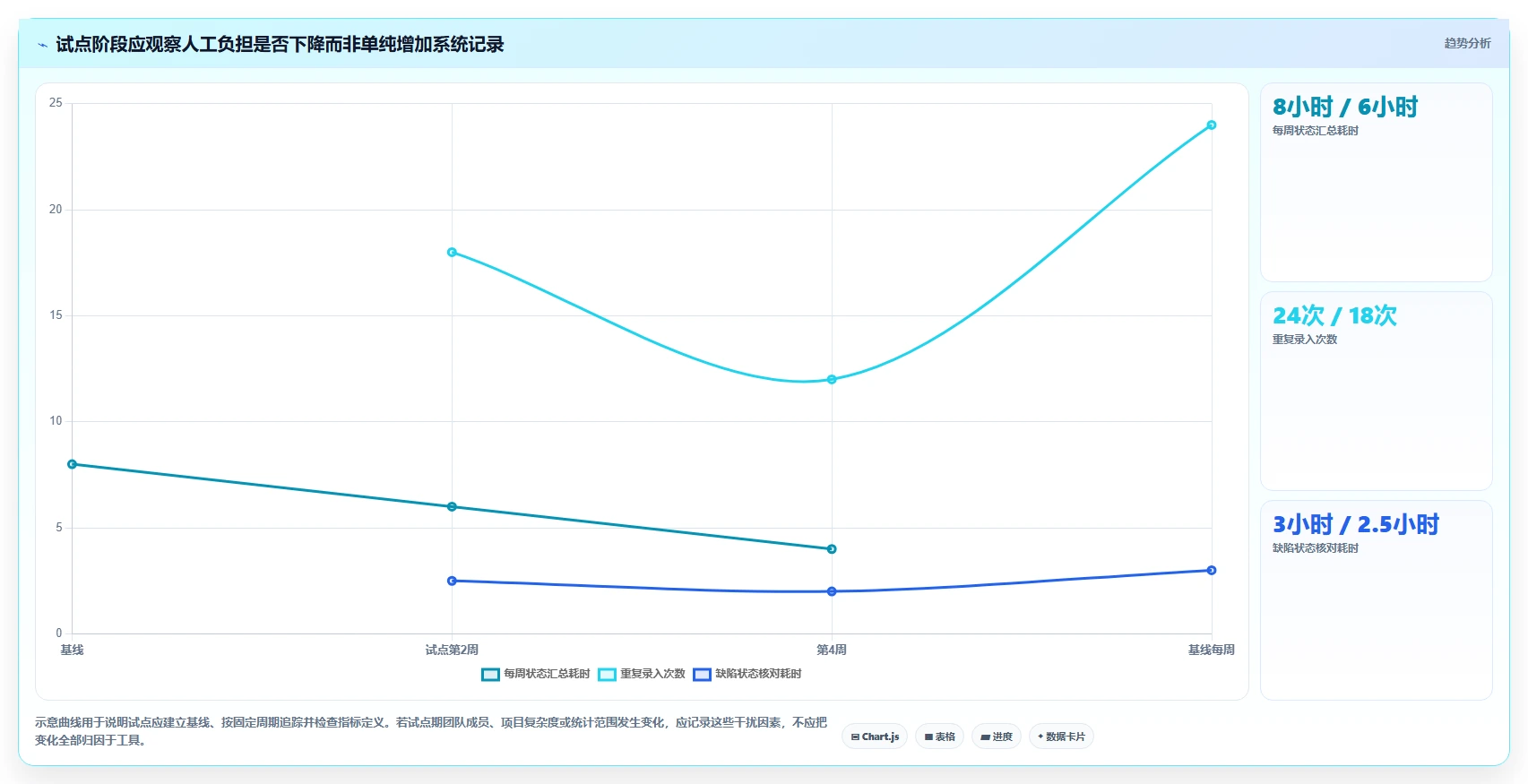Click the 基线 x-axis label

pyautogui.click(x=72, y=650)
